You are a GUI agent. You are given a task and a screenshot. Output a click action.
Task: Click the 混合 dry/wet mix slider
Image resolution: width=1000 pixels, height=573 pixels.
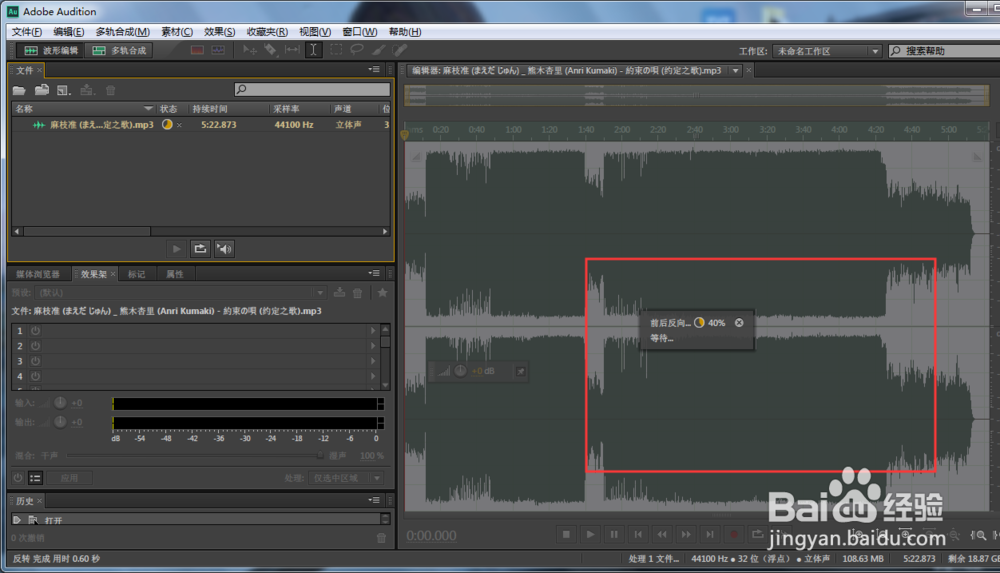tap(195, 456)
